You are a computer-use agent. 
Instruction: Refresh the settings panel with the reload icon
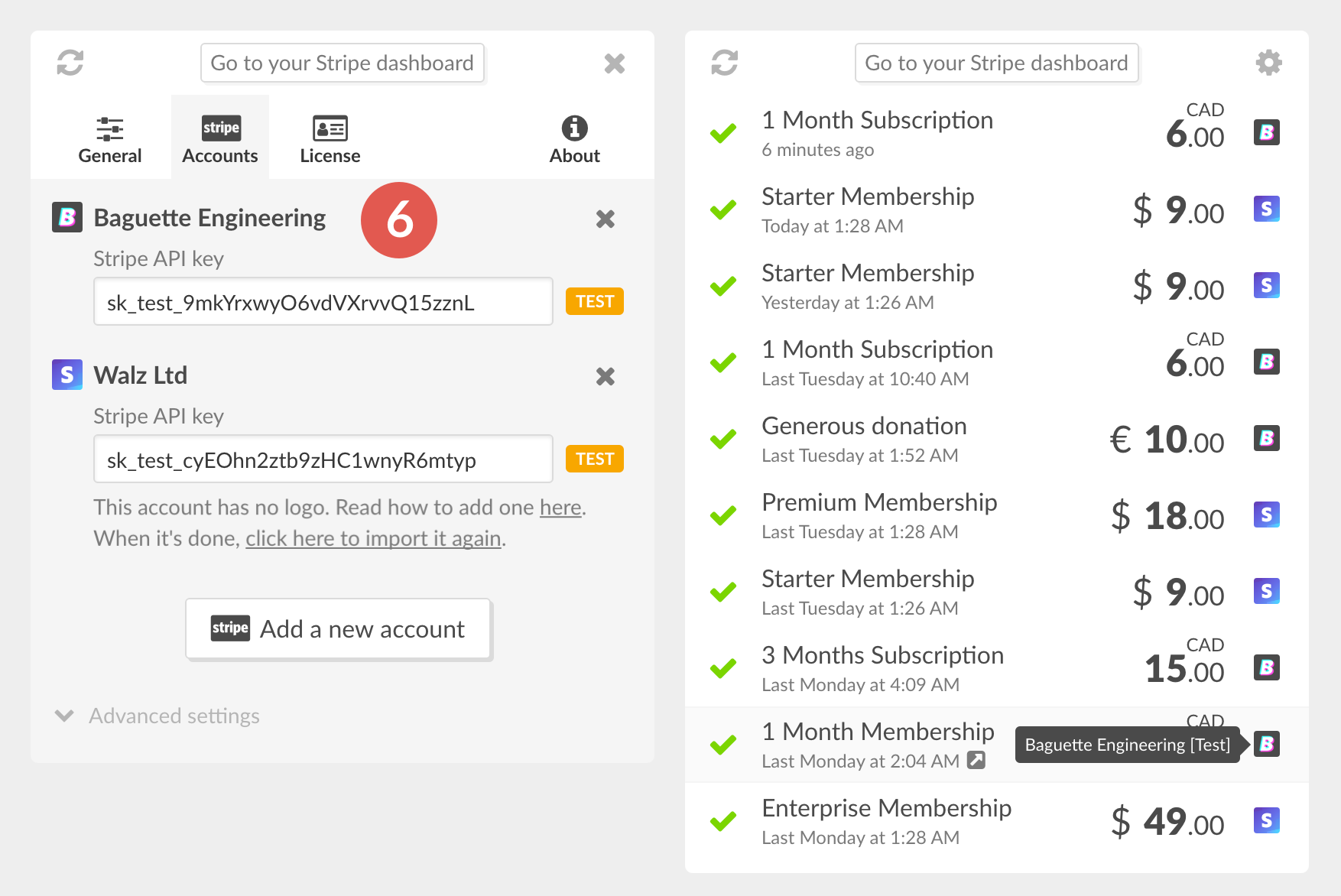70,63
